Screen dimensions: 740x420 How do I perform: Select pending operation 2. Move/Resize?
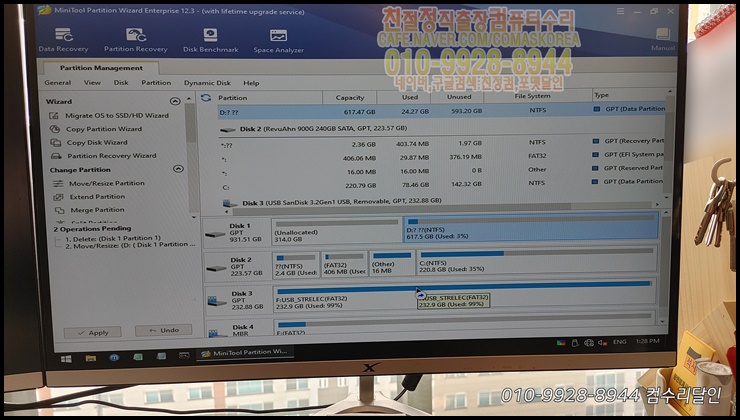[x=130, y=245]
